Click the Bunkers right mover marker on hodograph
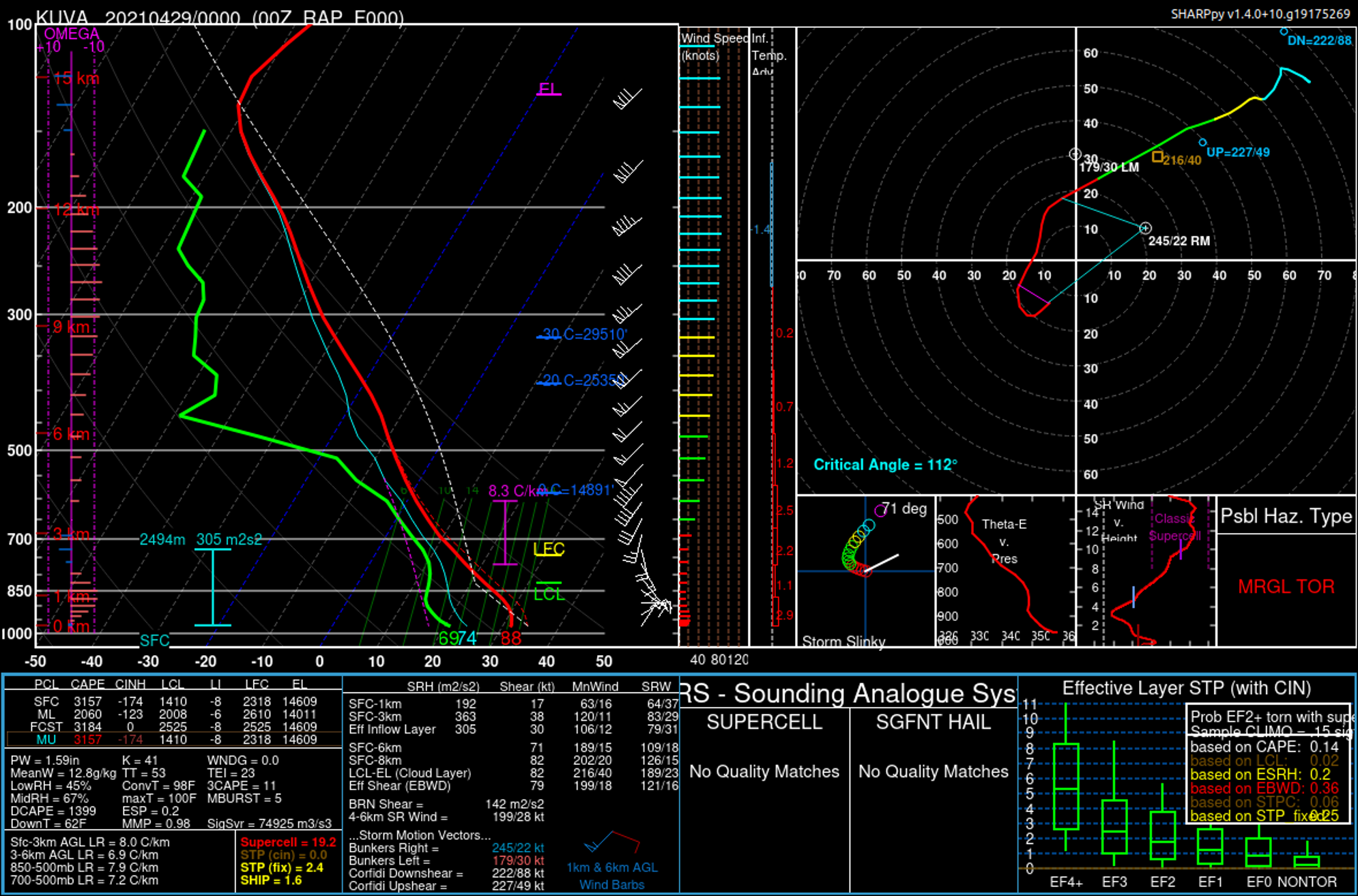The image size is (1358, 896). point(1145,229)
